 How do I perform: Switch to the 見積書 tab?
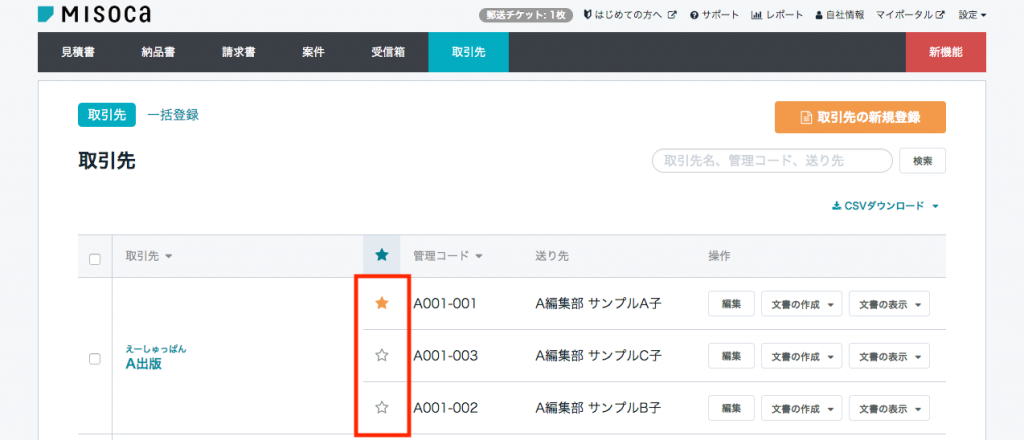click(78, 52)
